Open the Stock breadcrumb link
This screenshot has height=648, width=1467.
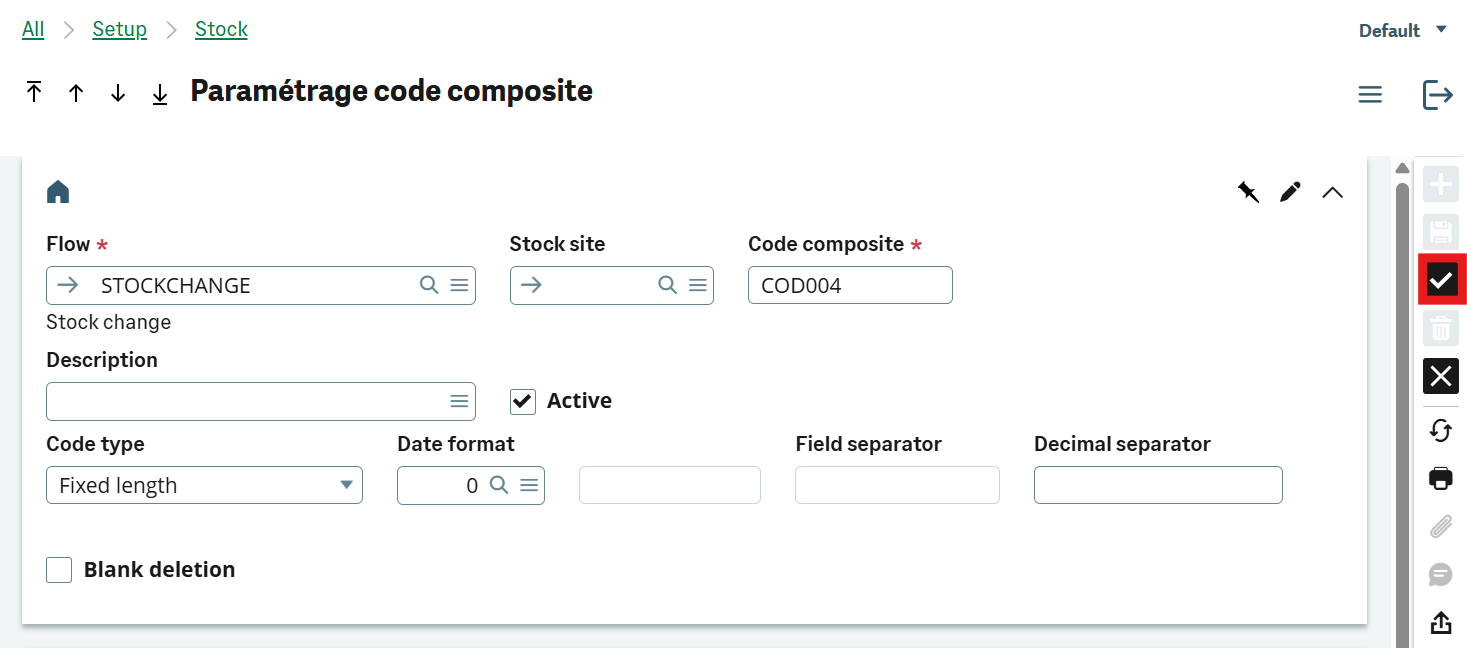221,29
